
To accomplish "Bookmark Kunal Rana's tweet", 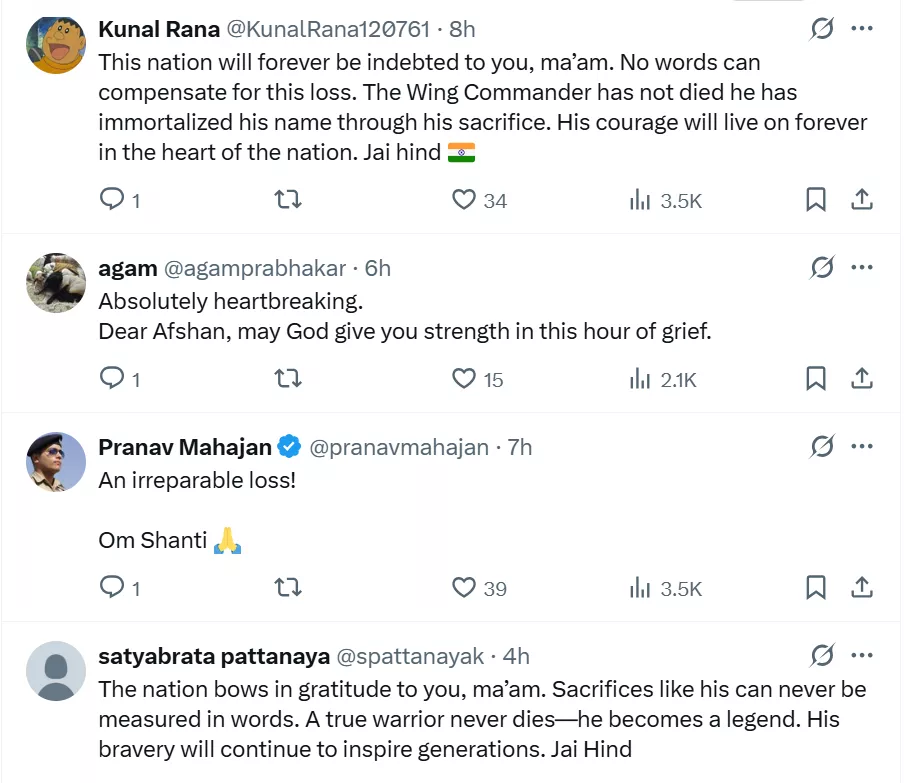I will click(816, 200).
